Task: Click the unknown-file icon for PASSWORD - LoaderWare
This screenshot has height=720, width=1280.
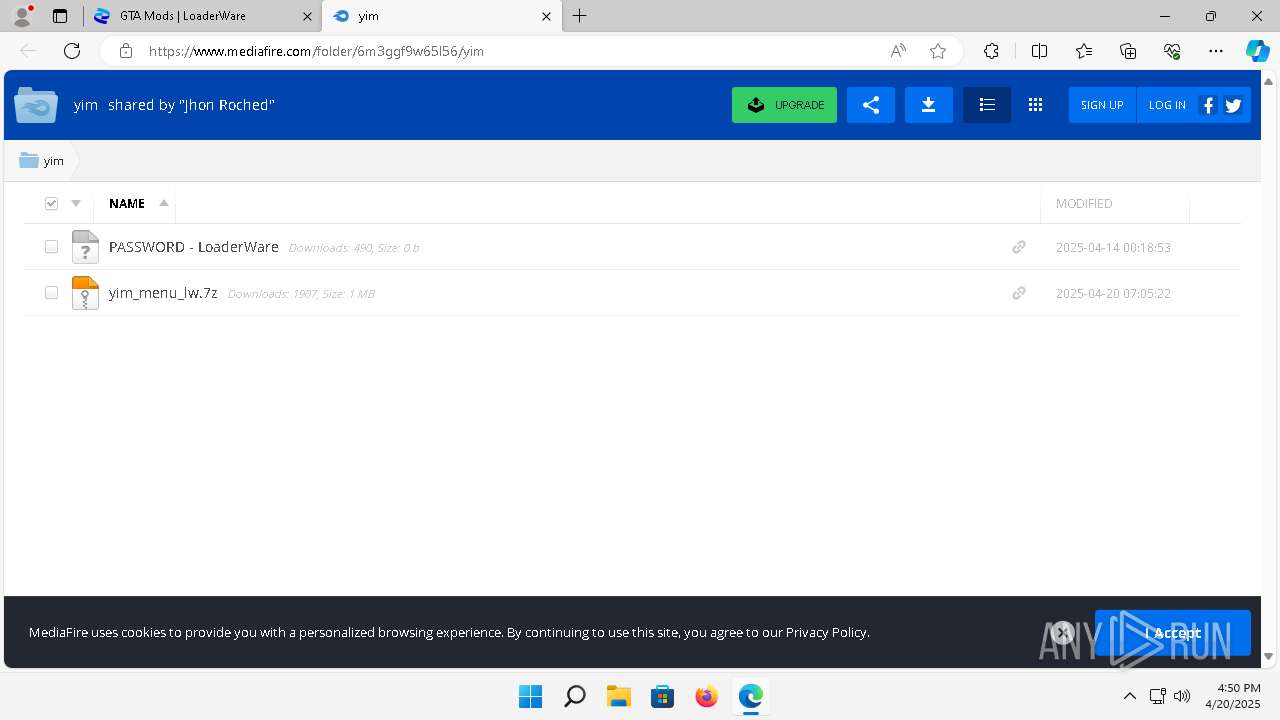Action: [85, 247]
